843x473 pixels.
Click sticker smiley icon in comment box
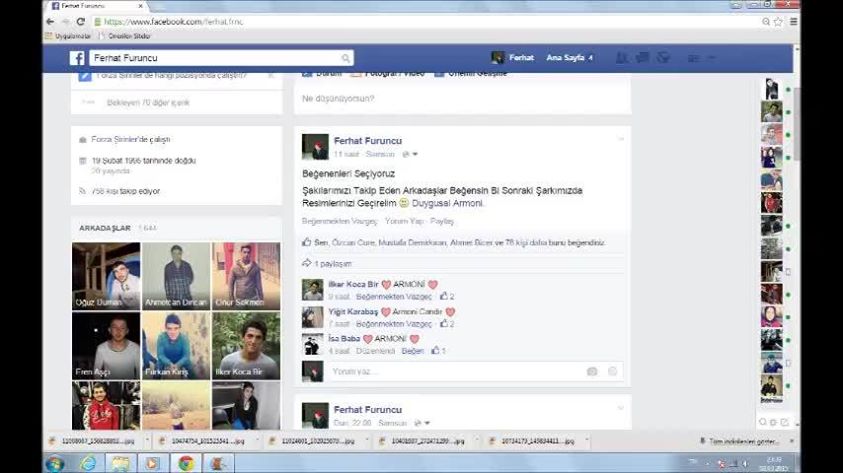pos(612,371)
